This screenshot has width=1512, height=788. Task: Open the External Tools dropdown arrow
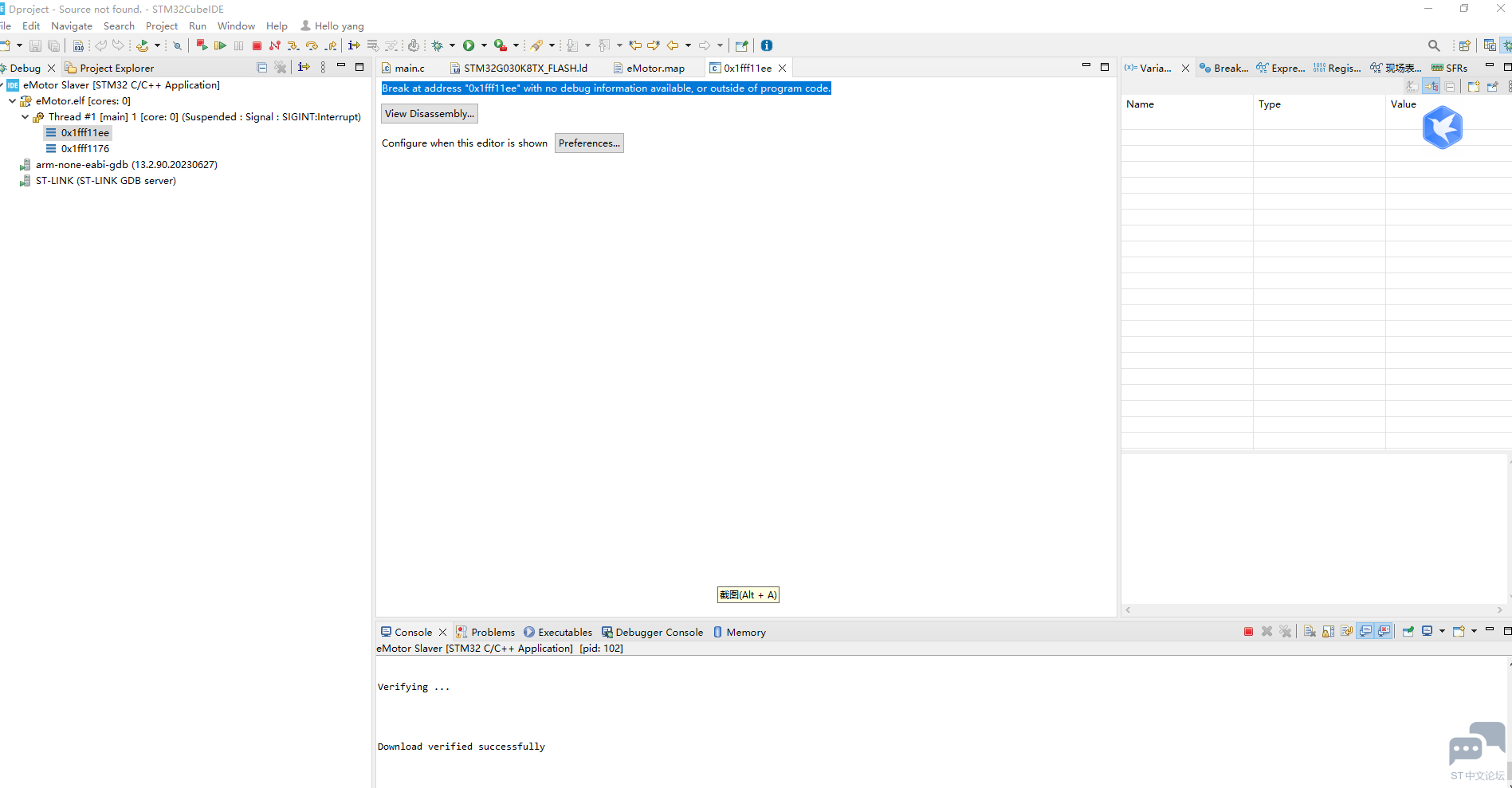coord(516,45)
